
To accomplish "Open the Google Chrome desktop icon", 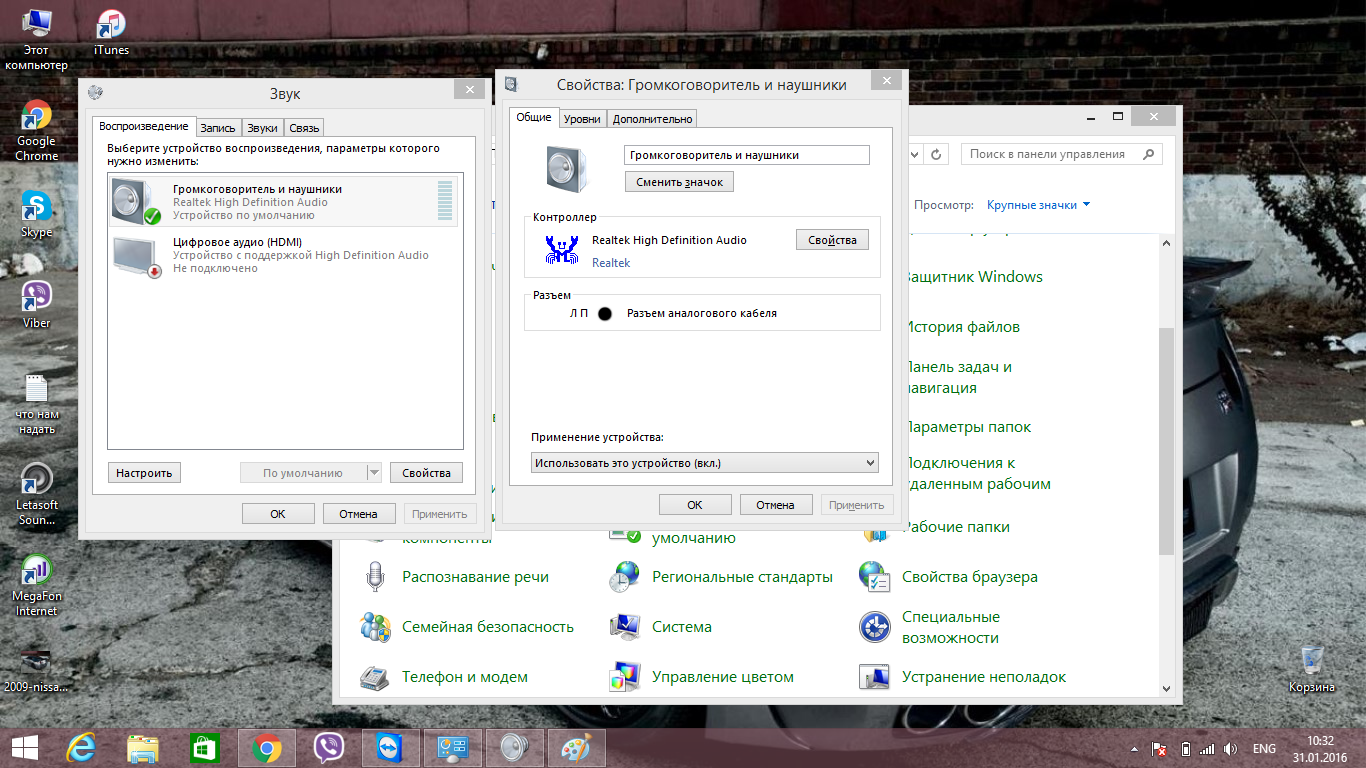I will [36, 118].
